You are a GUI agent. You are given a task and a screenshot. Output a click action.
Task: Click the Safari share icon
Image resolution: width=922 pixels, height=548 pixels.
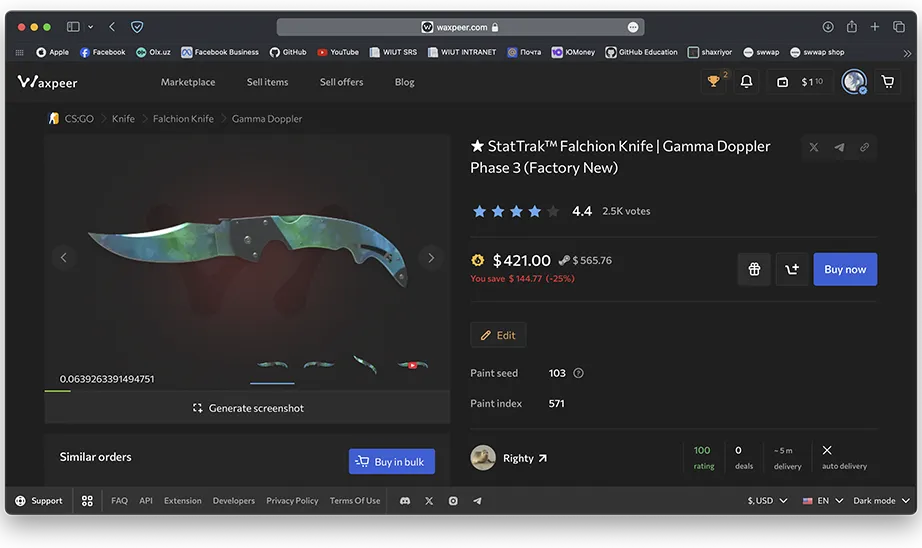pos(851,26)
